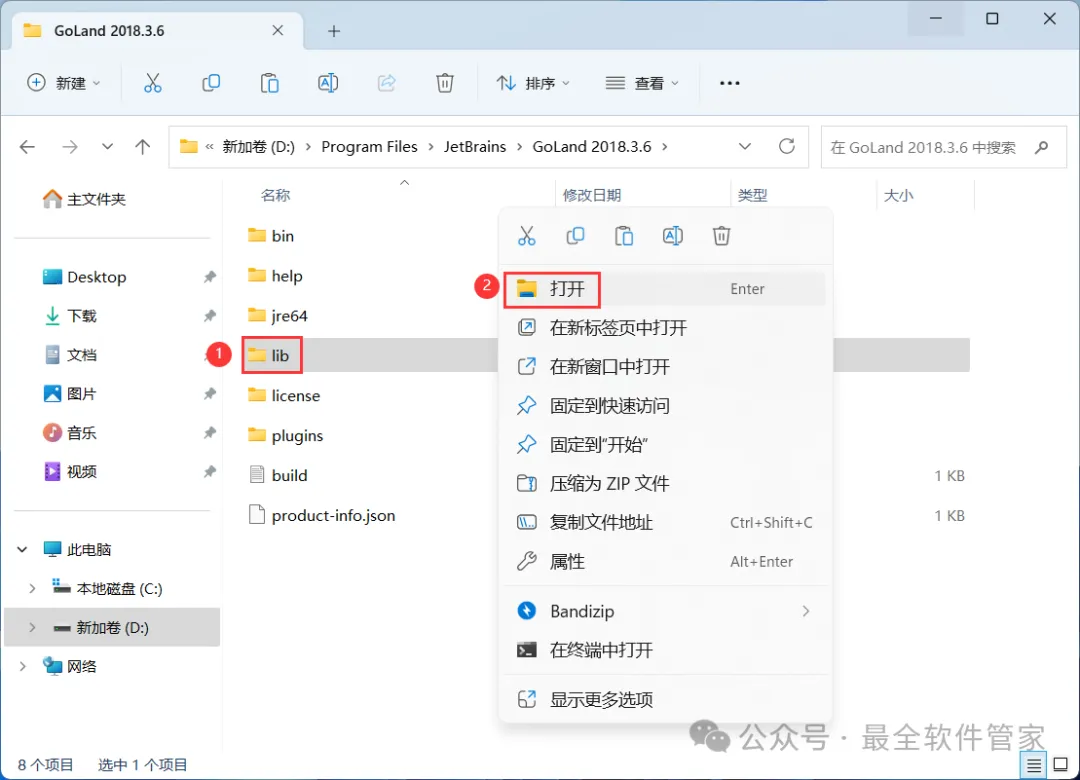Select the bin folder
The width and height of the screenshot is (1080, 780).
coord(271,236)
